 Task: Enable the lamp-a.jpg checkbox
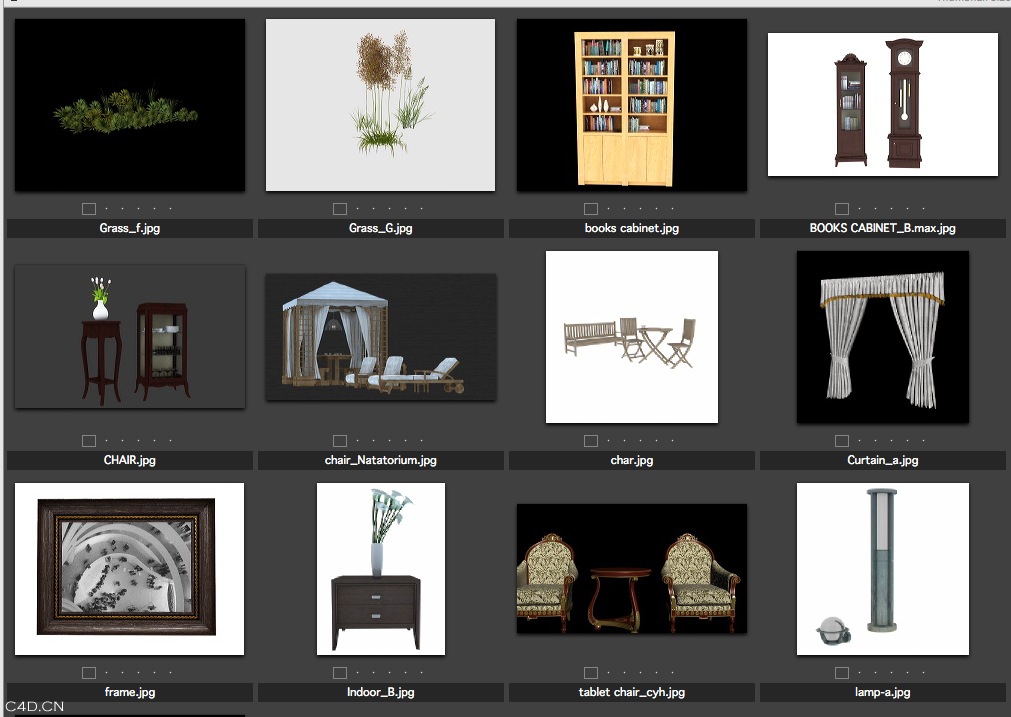click(841, 673)
